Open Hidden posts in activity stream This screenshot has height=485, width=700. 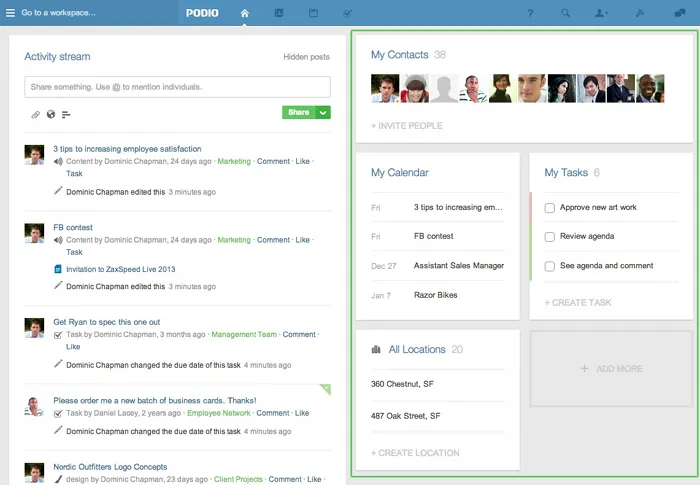(x=306, y=57)
